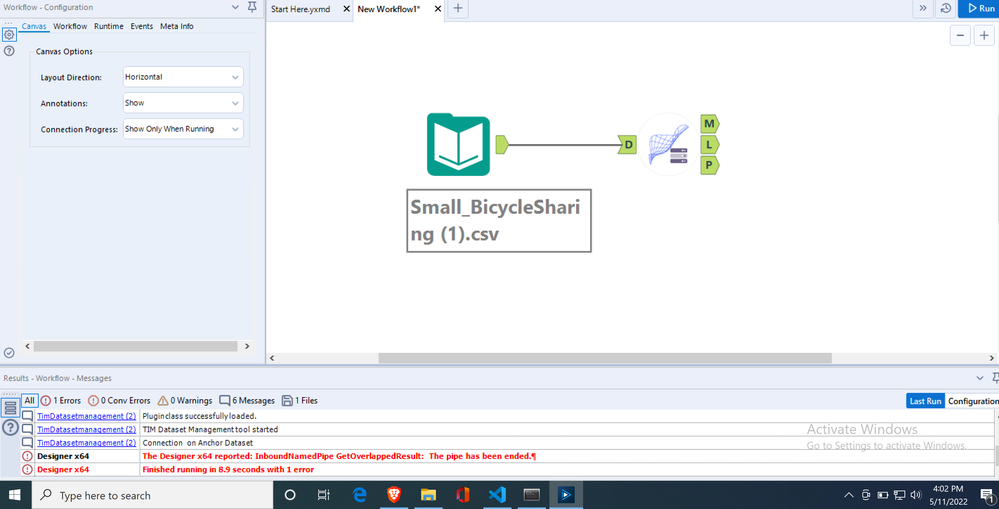Filter results by 6 Messages

click(247, 401)
